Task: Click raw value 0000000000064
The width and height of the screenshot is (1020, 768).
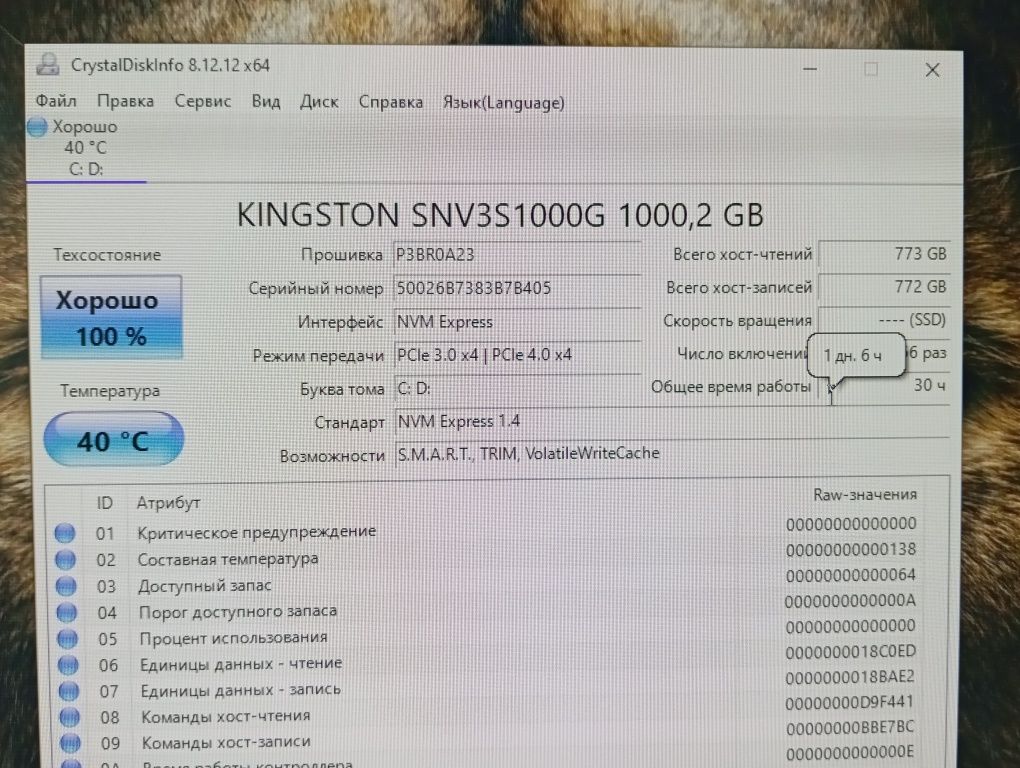Action: pyautogui.click(x=851, y=576)
